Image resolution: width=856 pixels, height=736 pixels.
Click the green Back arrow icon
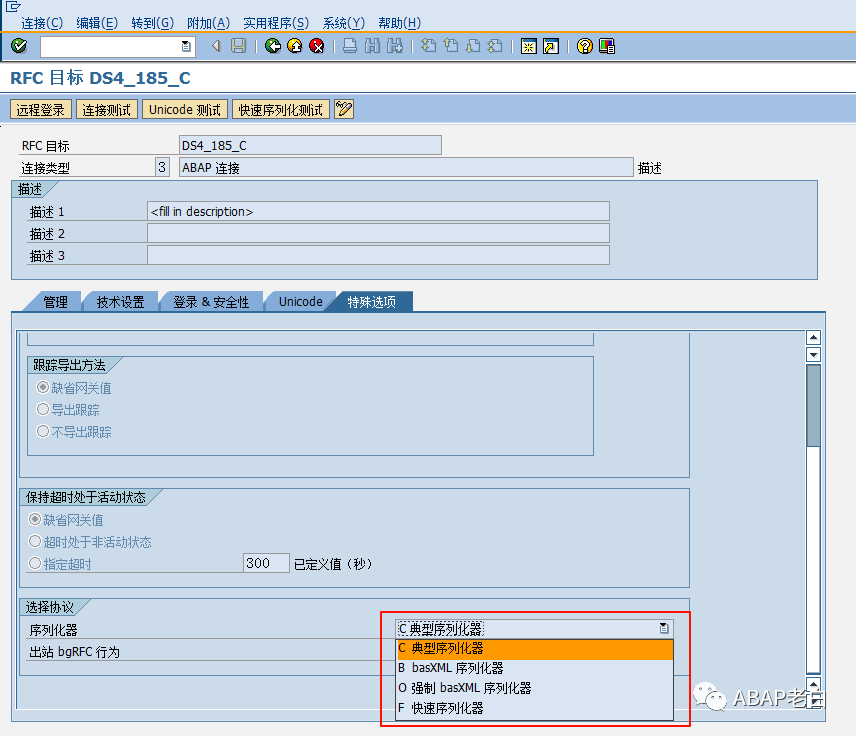point(272,46)
